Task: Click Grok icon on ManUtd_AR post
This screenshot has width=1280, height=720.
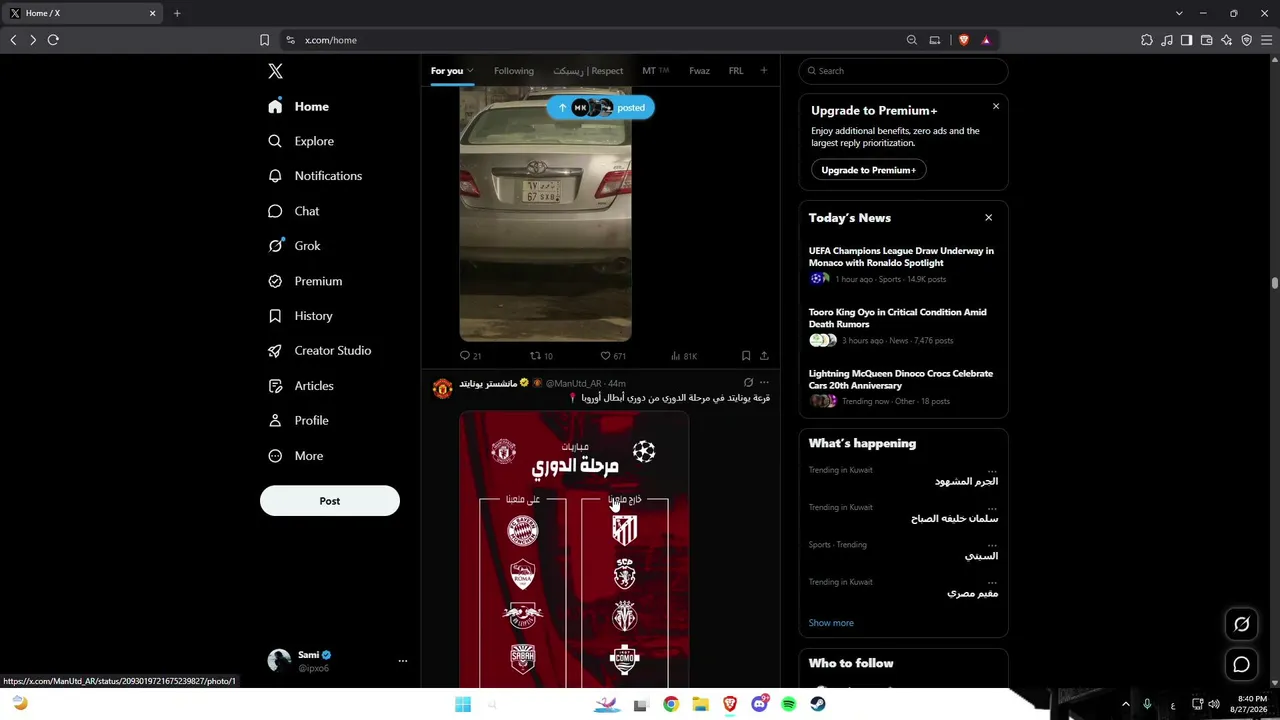Action: click(x=748, y=383)
